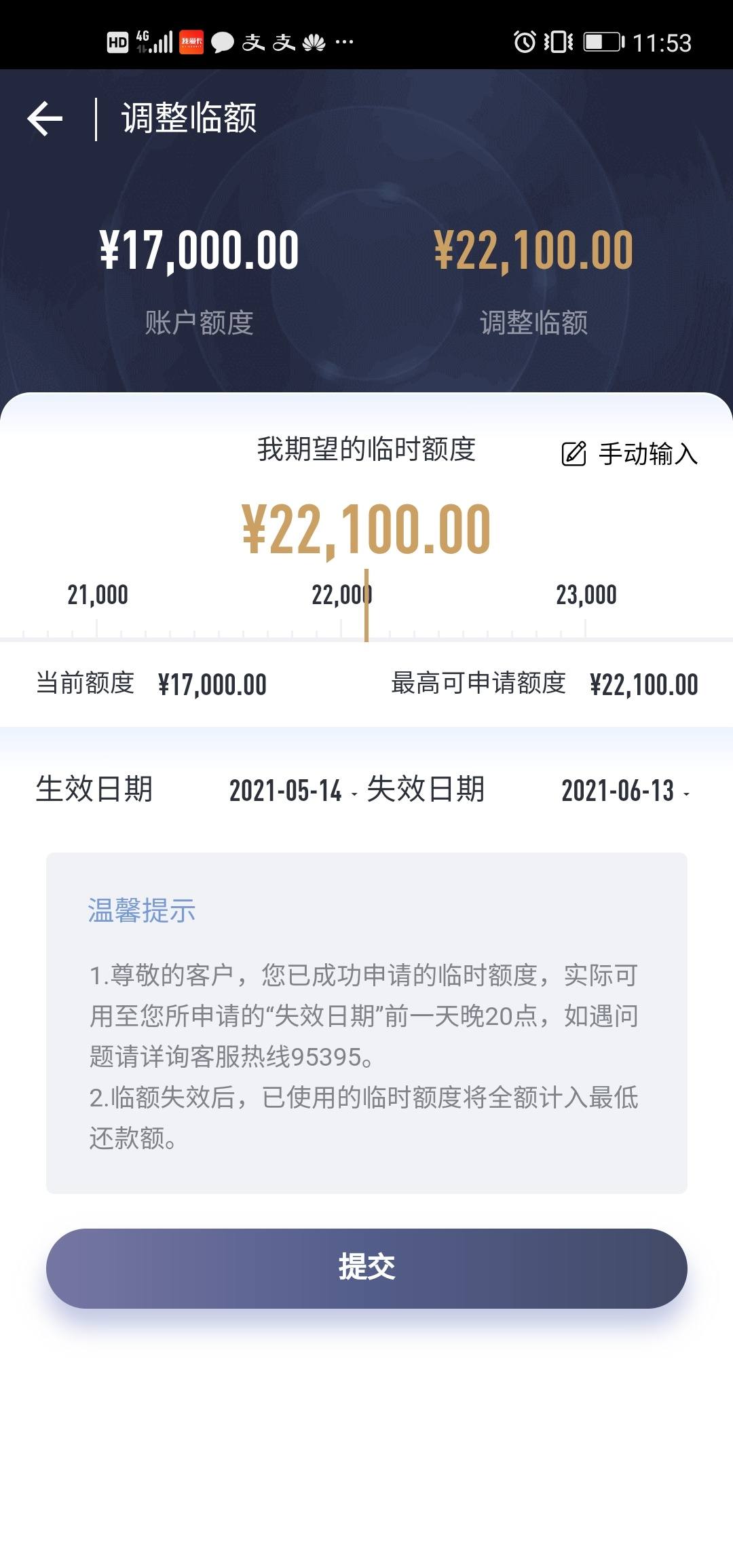The width and height of the screenshot is (733, 1568).
Task: Tap the alarm clock status icon
Action: (525, 42)
